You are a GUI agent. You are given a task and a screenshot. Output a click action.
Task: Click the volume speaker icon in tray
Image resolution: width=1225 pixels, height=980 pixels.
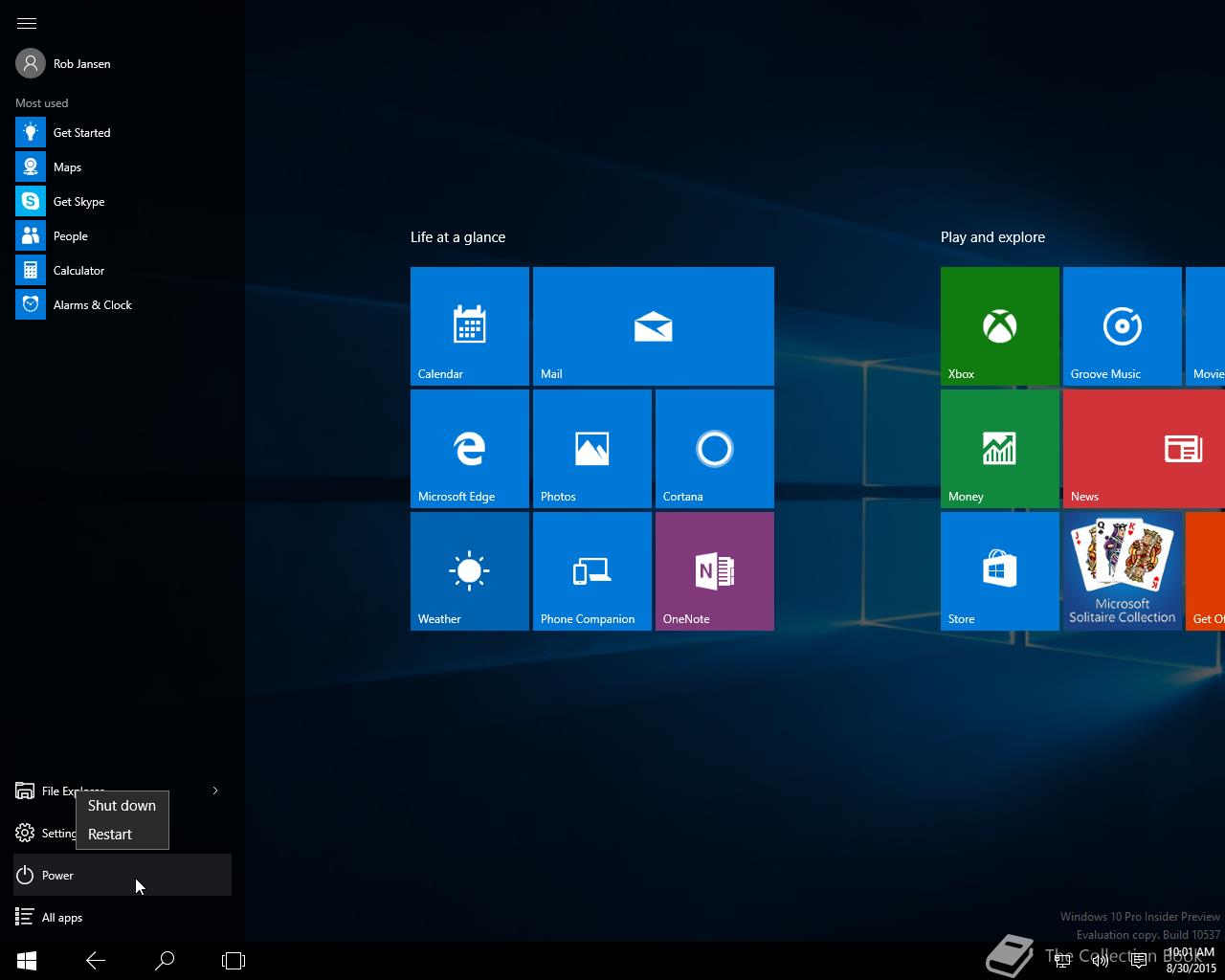pos(1101,961)
